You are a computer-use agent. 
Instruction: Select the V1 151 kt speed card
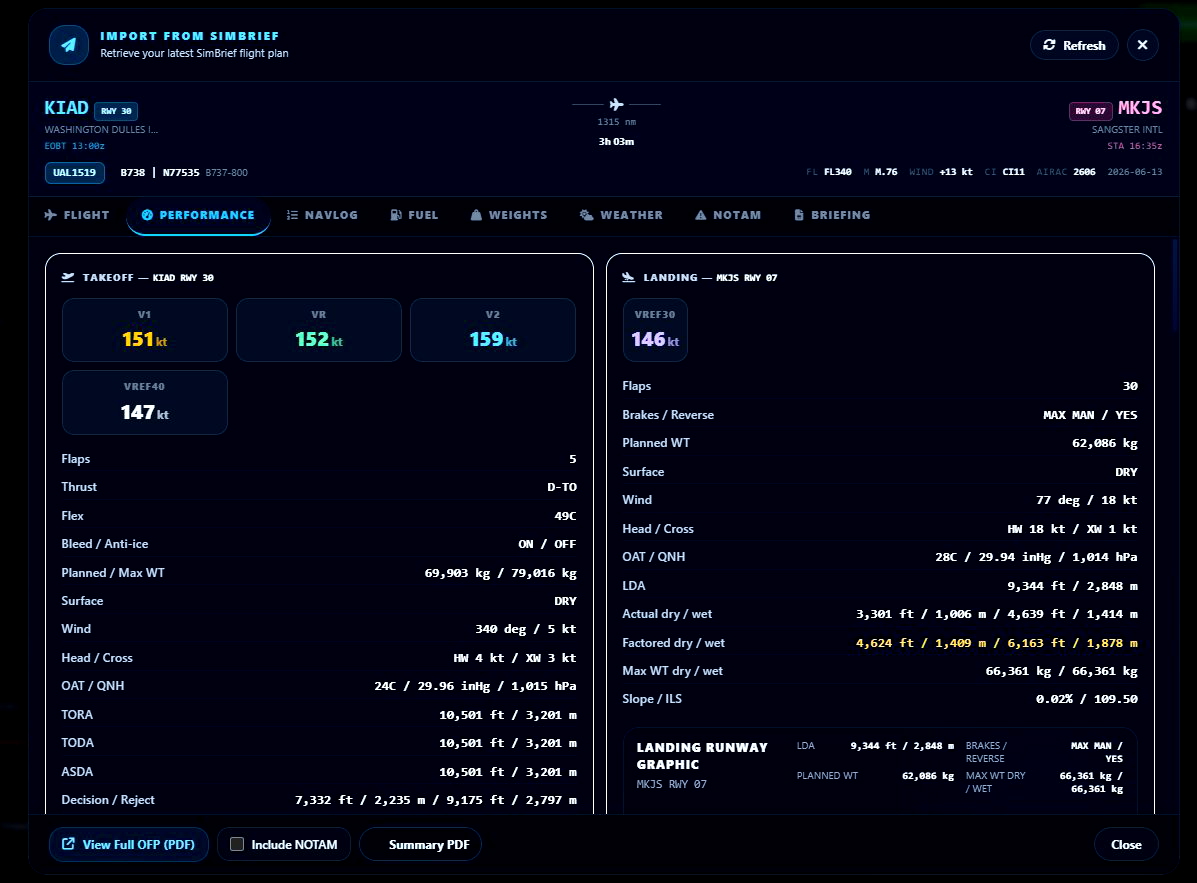[145, 330]
